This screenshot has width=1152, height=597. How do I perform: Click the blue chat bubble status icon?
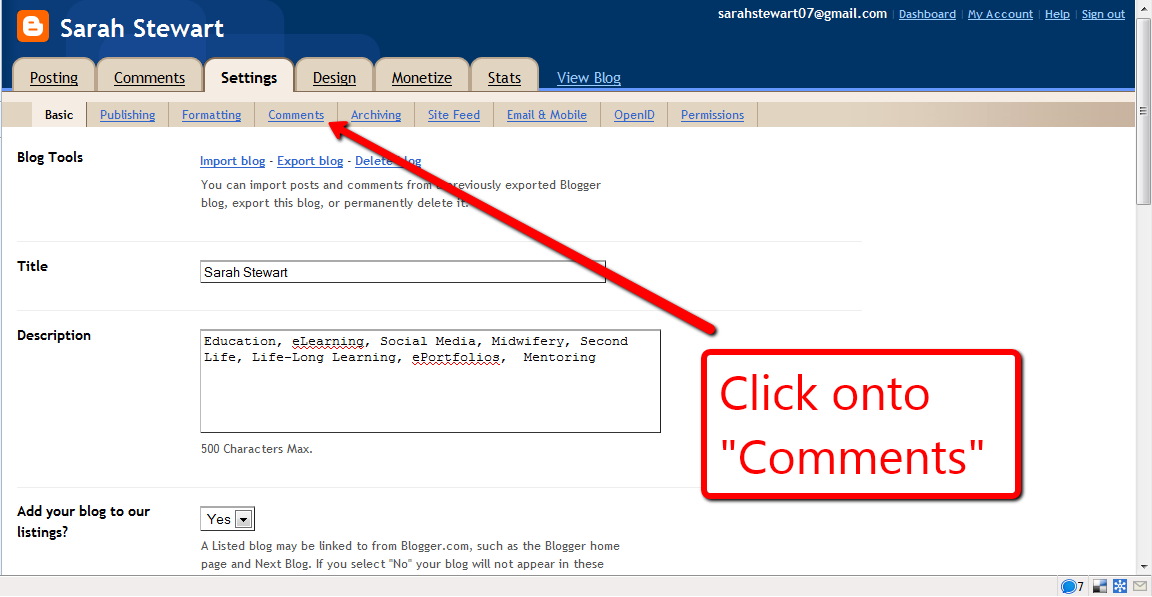tap(1069, 586)
